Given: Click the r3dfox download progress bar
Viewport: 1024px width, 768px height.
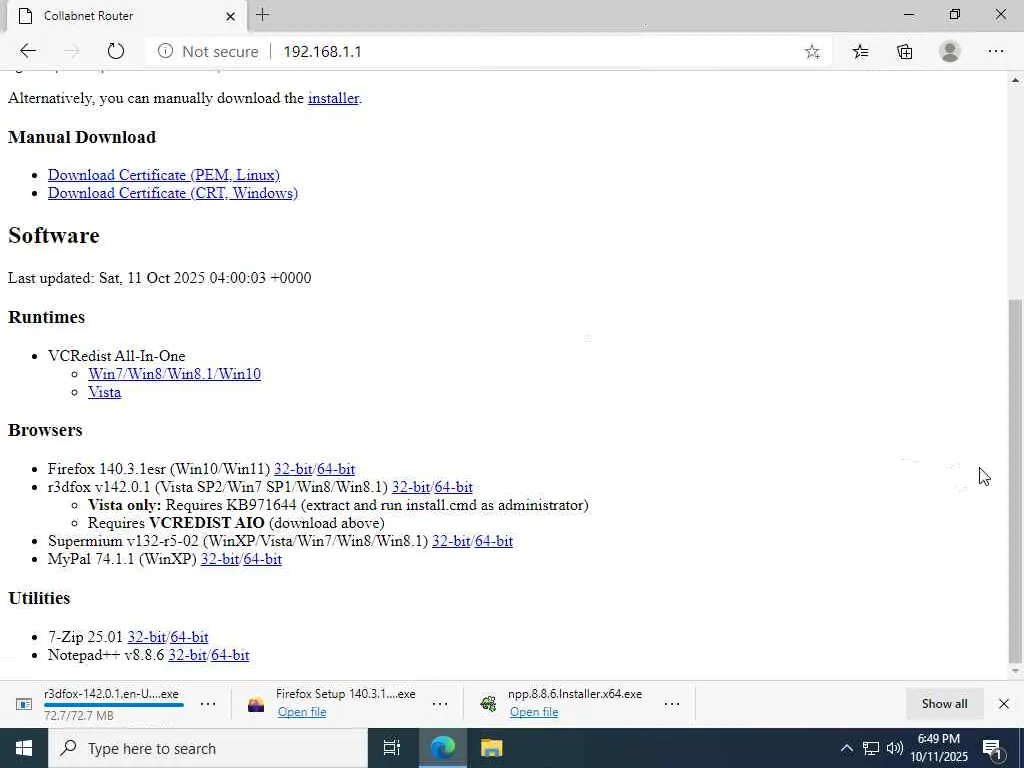Looking at the screenshot, I should coord(114,705).
